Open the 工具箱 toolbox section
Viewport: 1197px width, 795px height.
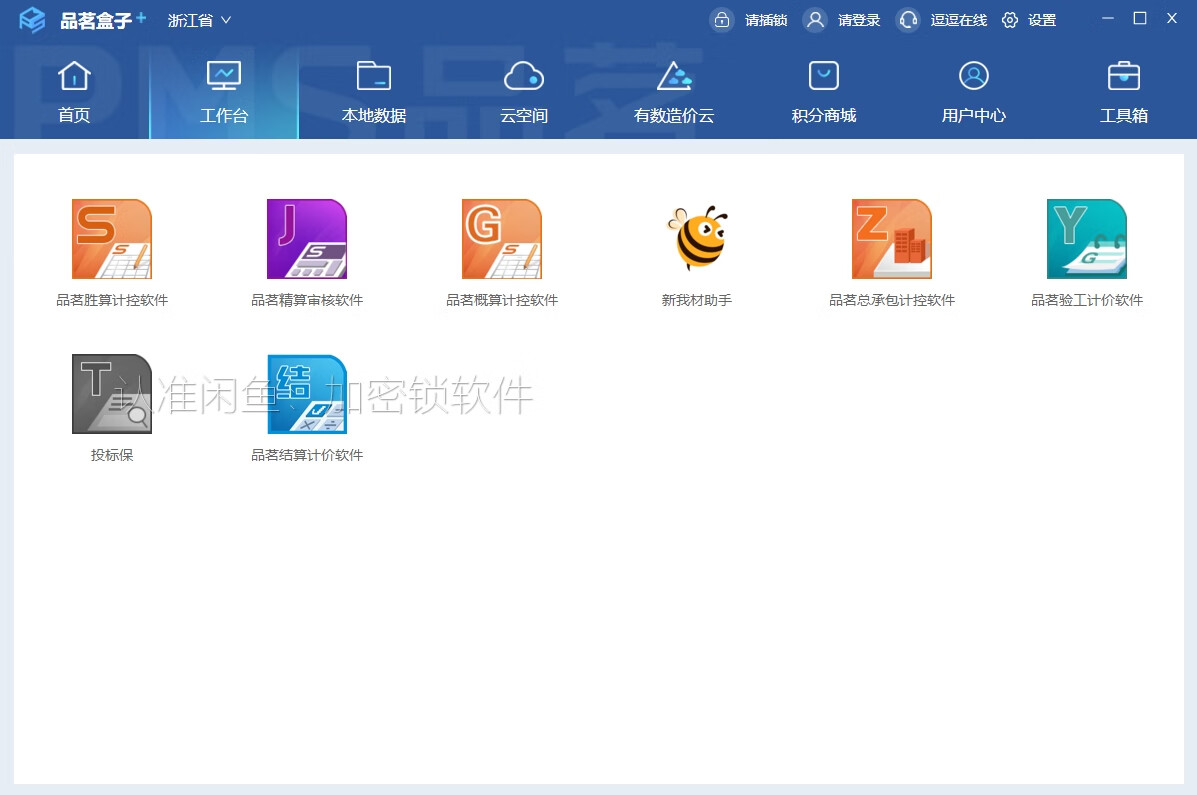click(1123, 90)
